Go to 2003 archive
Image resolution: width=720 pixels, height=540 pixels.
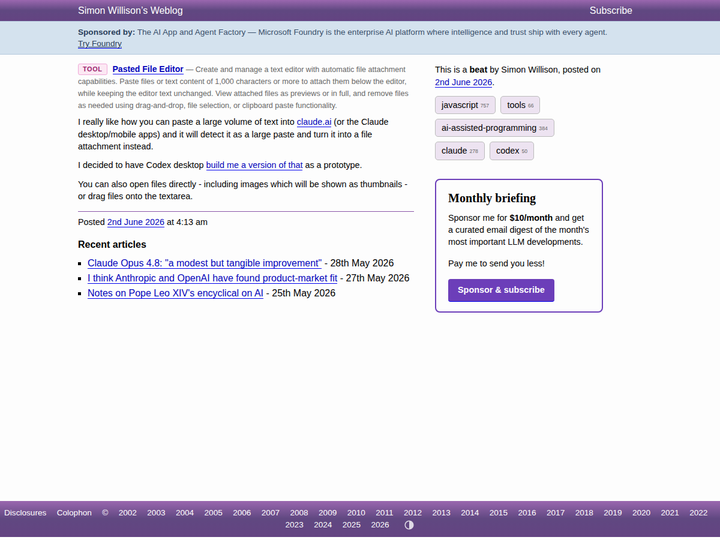(x=156, y=512)
